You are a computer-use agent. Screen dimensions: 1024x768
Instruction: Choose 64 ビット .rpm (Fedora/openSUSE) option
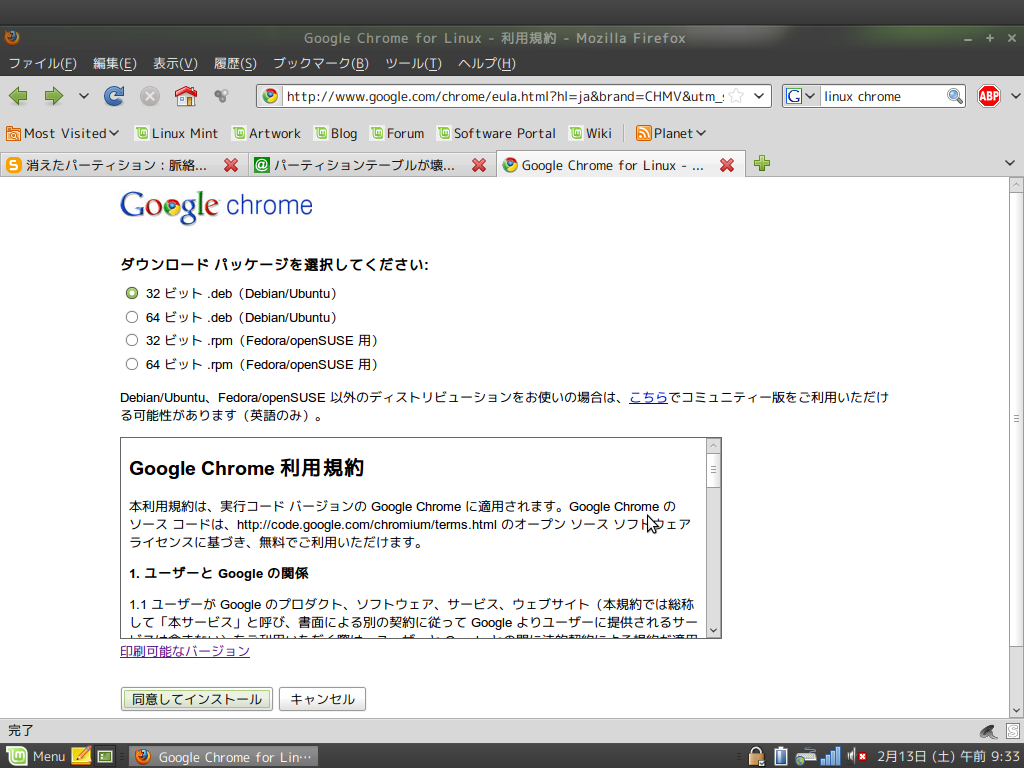pos(132,364)
